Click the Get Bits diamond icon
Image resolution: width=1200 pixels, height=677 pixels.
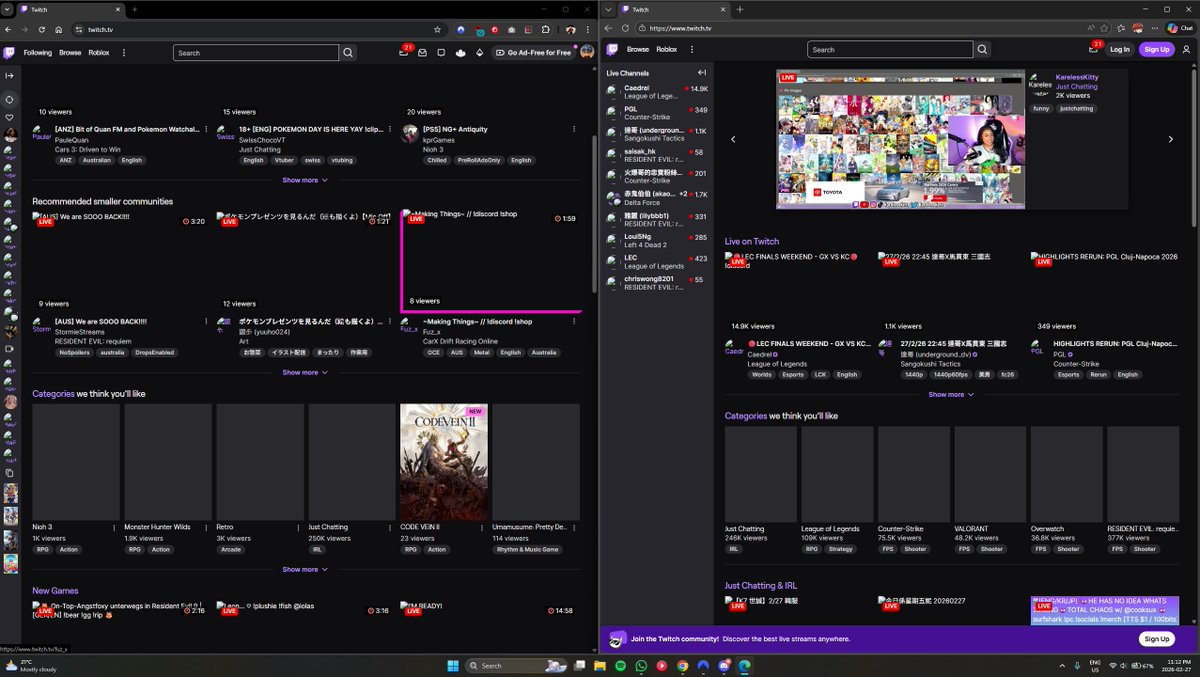[479, 52]
